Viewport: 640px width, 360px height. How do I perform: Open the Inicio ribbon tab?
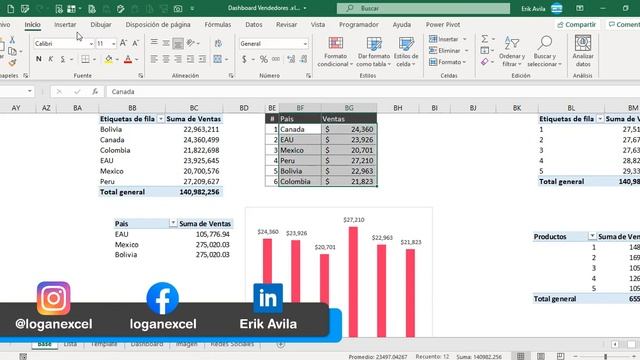pyautogui.click(x=32, y=24)
